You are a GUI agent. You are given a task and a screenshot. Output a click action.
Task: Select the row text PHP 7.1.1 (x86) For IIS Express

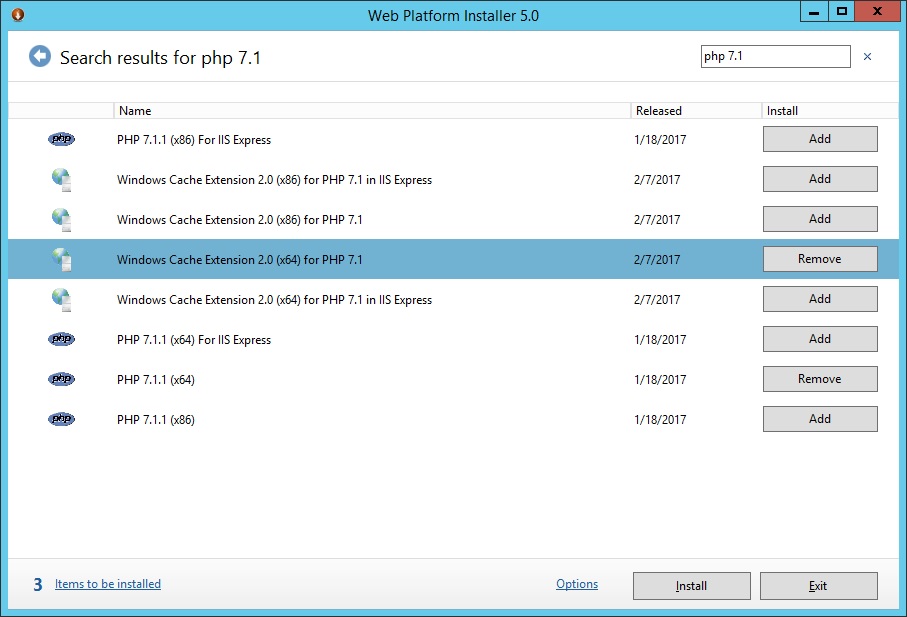194,140
